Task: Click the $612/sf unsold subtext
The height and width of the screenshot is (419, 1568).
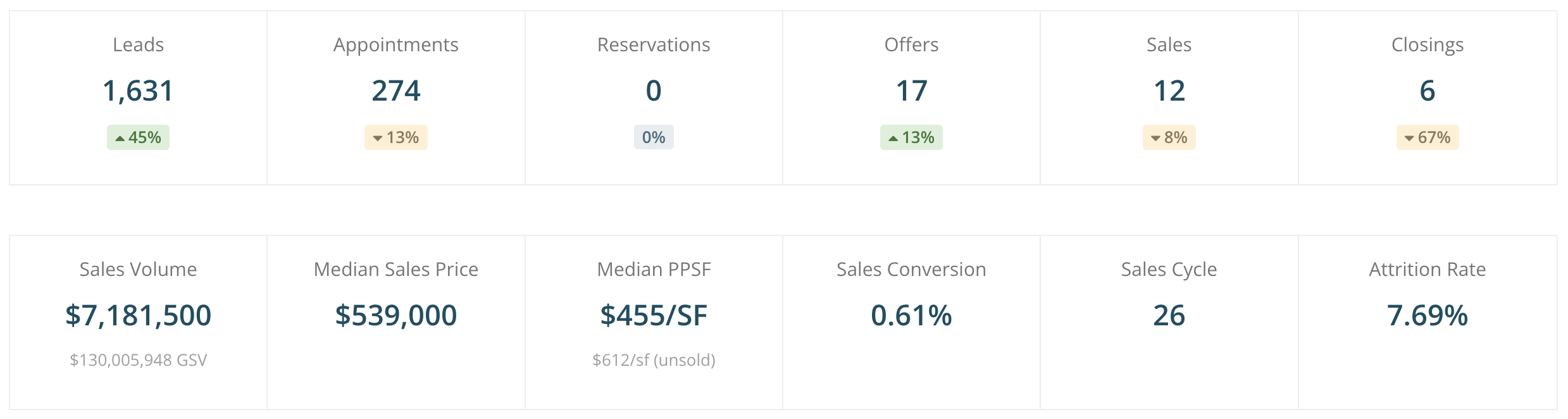Action: click(x=654, y=360)
